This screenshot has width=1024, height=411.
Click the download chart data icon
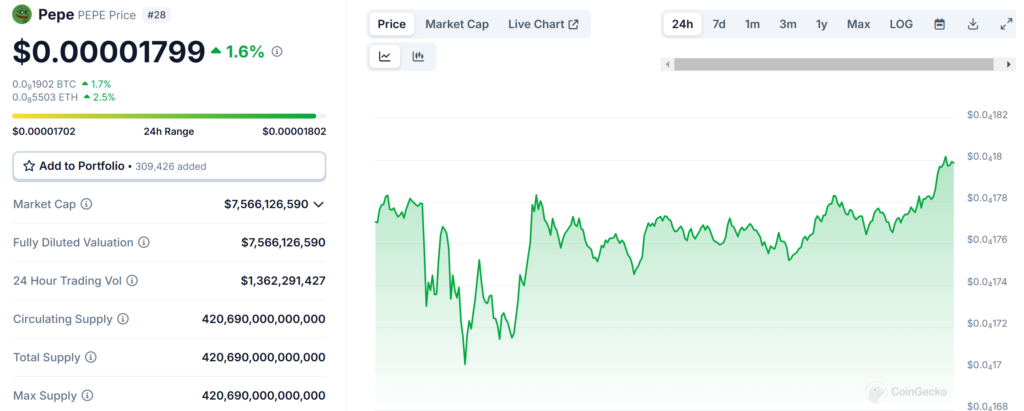point(972,24)
